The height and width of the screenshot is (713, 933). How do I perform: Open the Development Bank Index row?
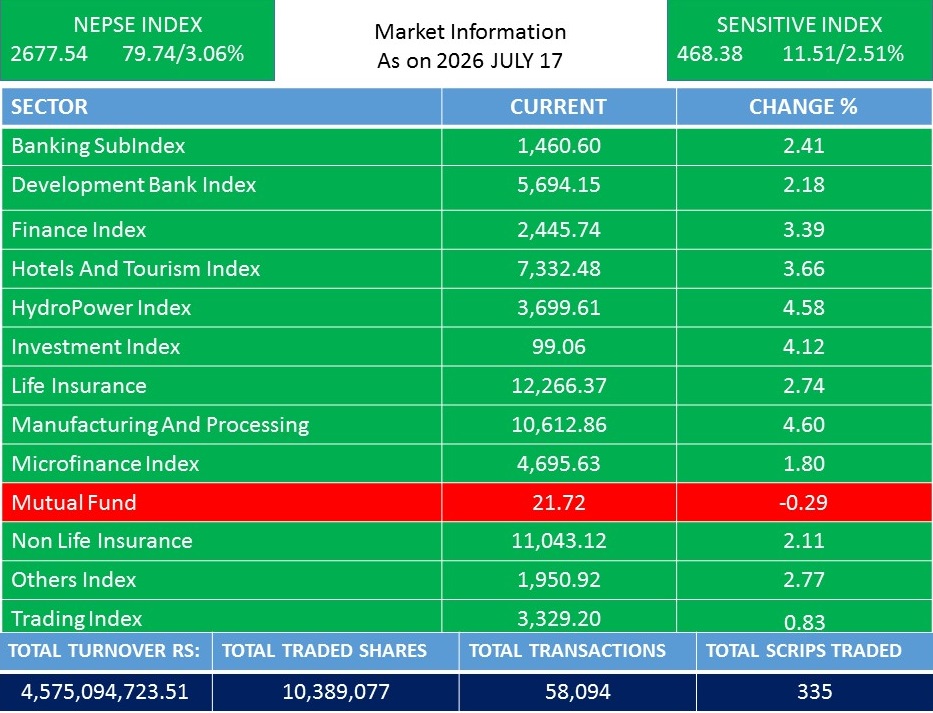(x=466, y=187)
